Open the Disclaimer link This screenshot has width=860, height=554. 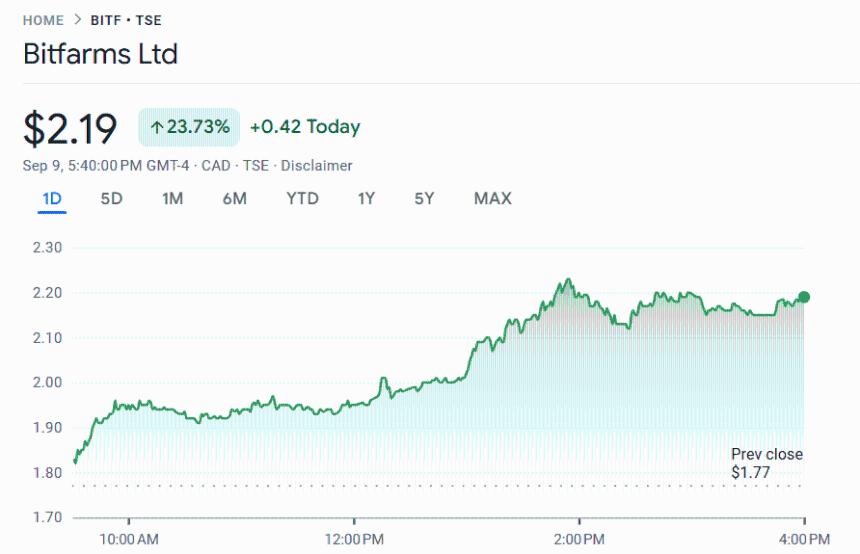pos(316,165)
